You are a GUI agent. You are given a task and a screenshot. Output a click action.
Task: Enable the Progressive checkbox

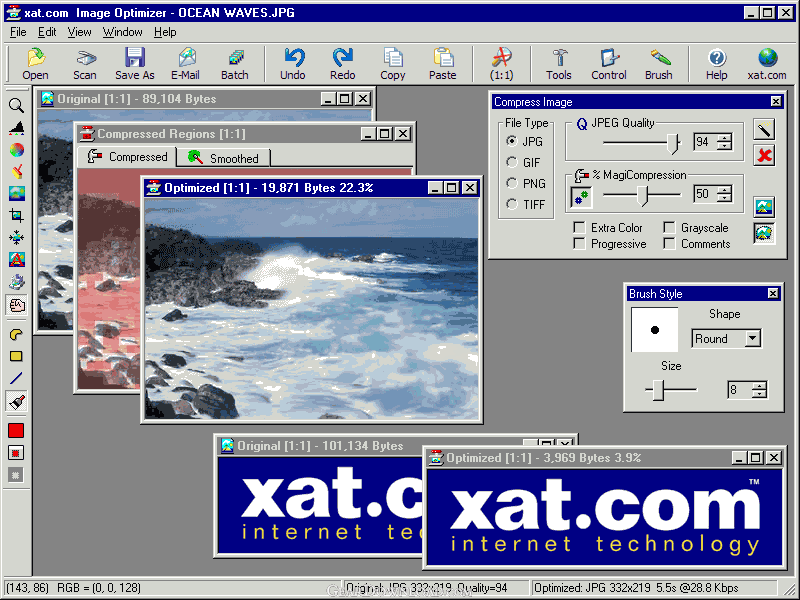pos(579,244)
